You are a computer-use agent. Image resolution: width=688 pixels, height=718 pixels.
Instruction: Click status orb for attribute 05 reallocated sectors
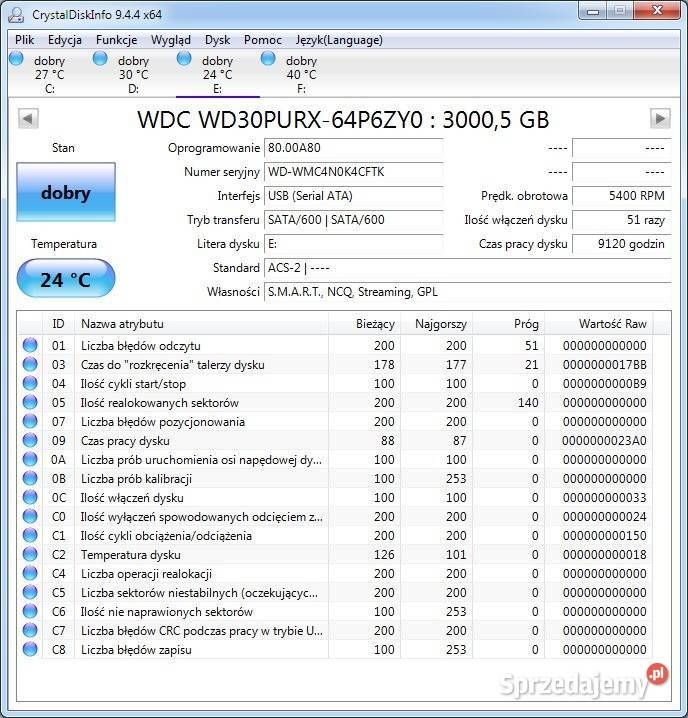pos(30,403)
